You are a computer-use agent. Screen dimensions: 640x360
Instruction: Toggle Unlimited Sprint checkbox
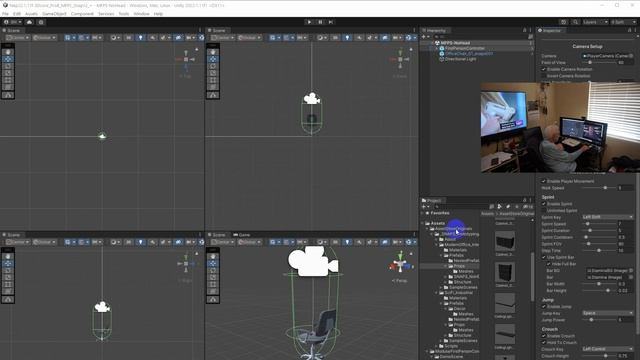click(544, 211)
